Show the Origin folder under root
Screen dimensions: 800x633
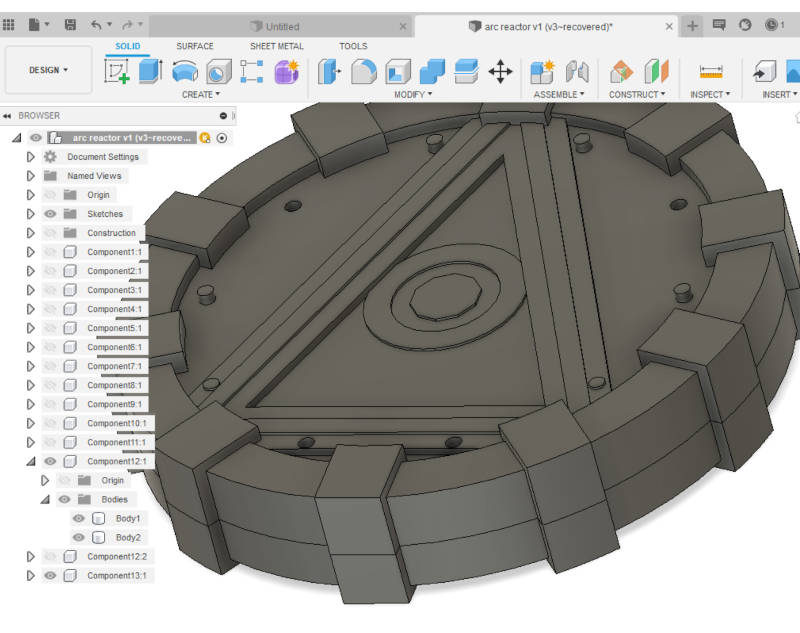click(50, 195)
